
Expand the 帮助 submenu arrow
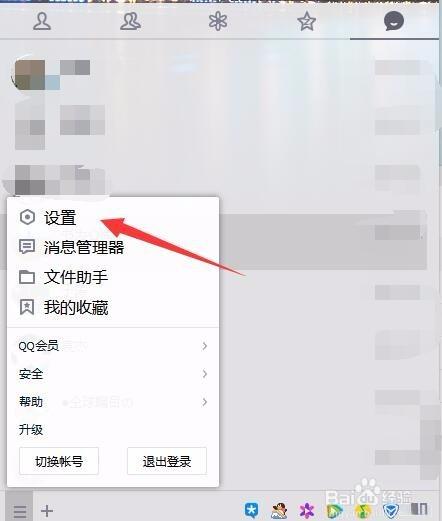204,402
